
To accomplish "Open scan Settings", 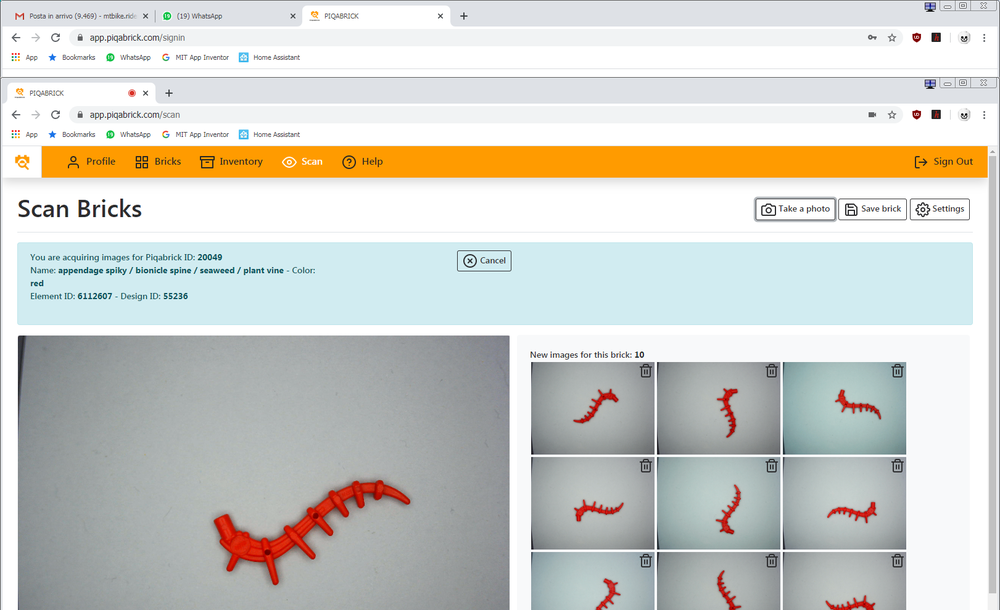I will pos(940,209).
